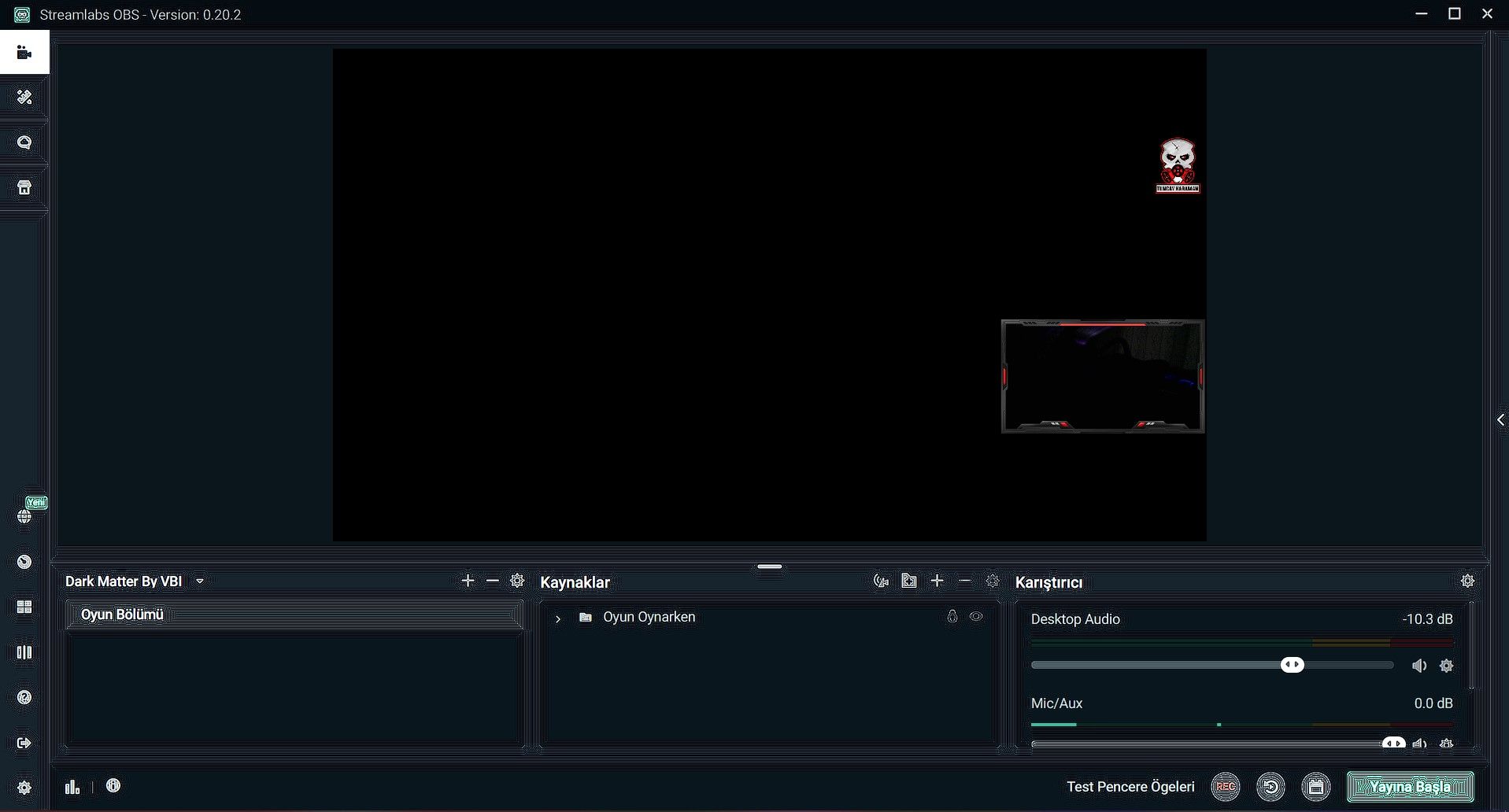Lock the Oyun Oynarken source
1509x812 pixels.
click(x=952, y=617)
